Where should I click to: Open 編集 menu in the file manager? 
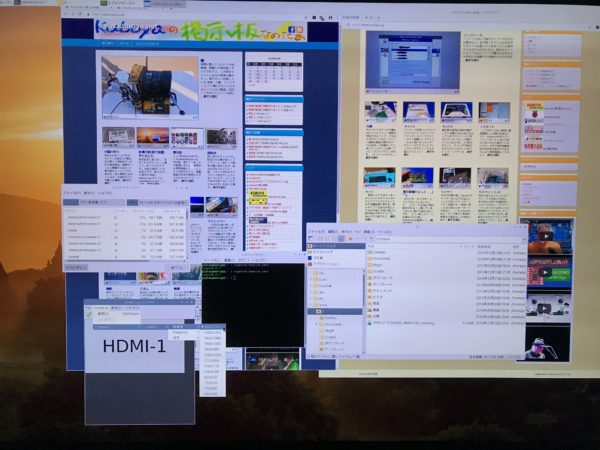(333, 232)
